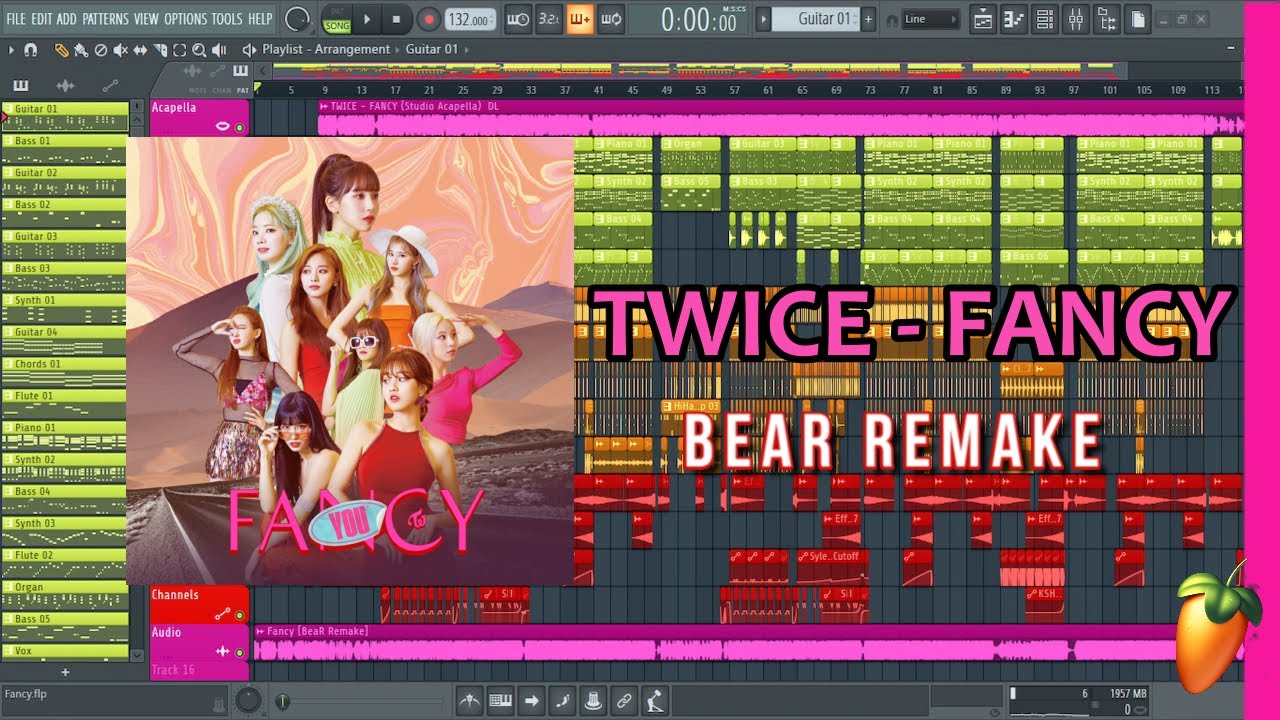Select the slip tool in playlist toolbar
The width and height of the screenshot is (1280, 720).
tap(140, 49)
